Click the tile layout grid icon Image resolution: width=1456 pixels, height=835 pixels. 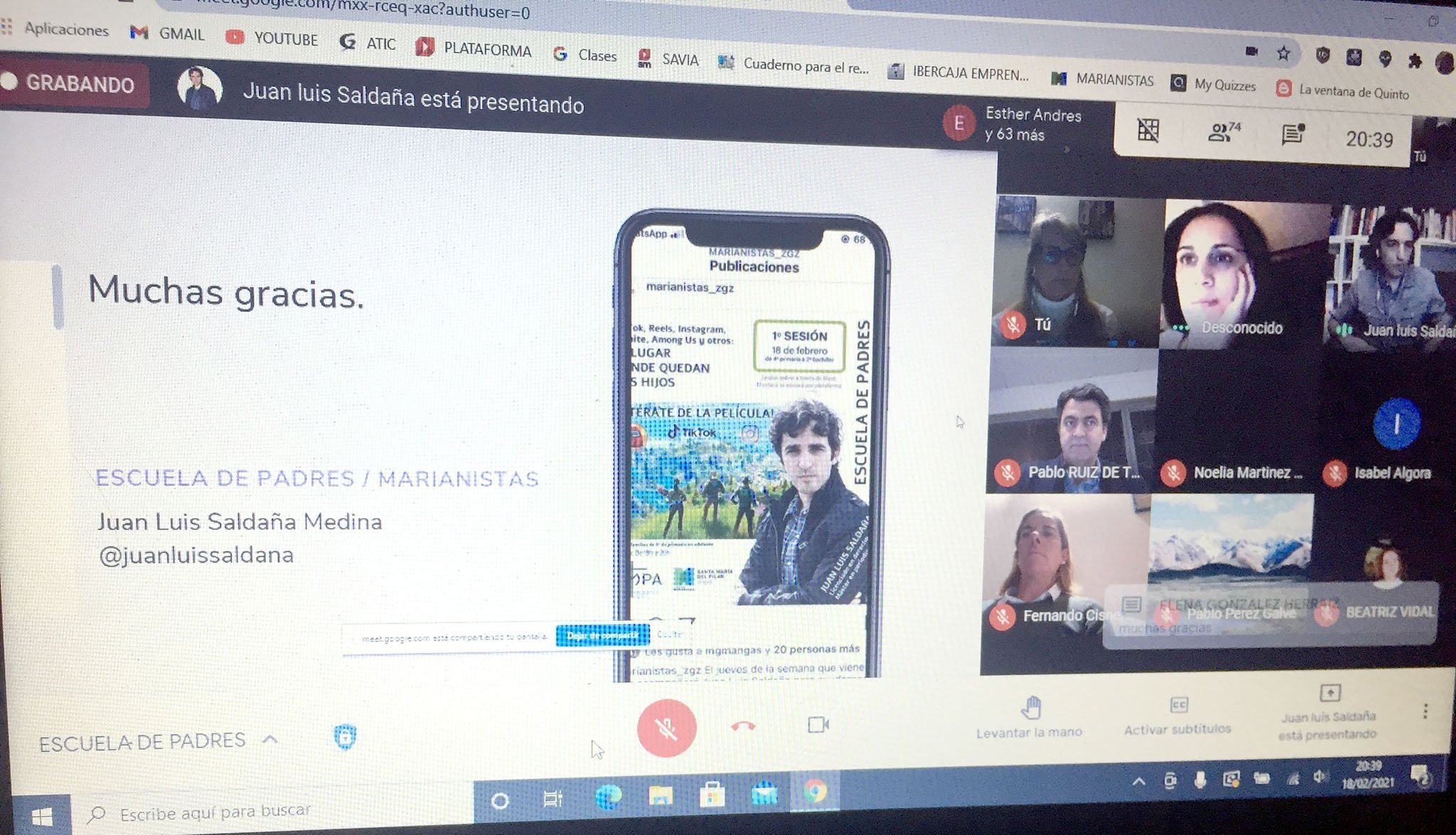(x=1148, y=130)
